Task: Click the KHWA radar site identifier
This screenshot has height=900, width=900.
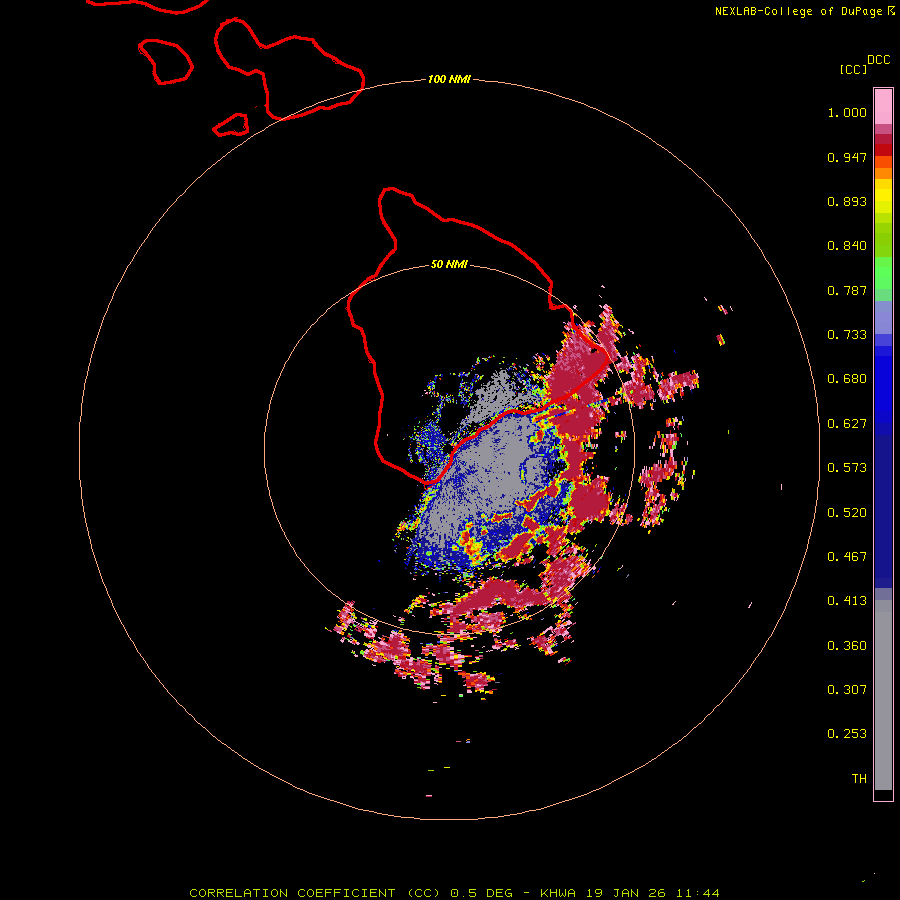Action: click(x=558, y=893)
